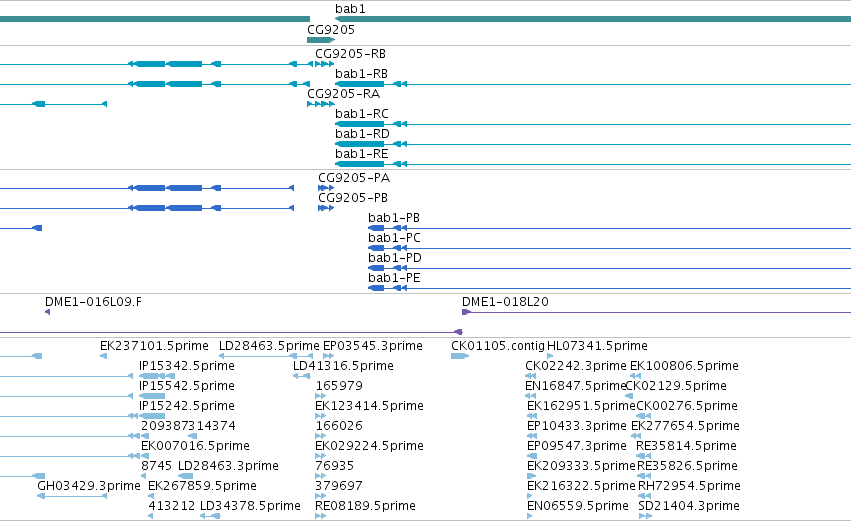
Task: Click the LD41316.5prime EST label
Action: [343, 366]
